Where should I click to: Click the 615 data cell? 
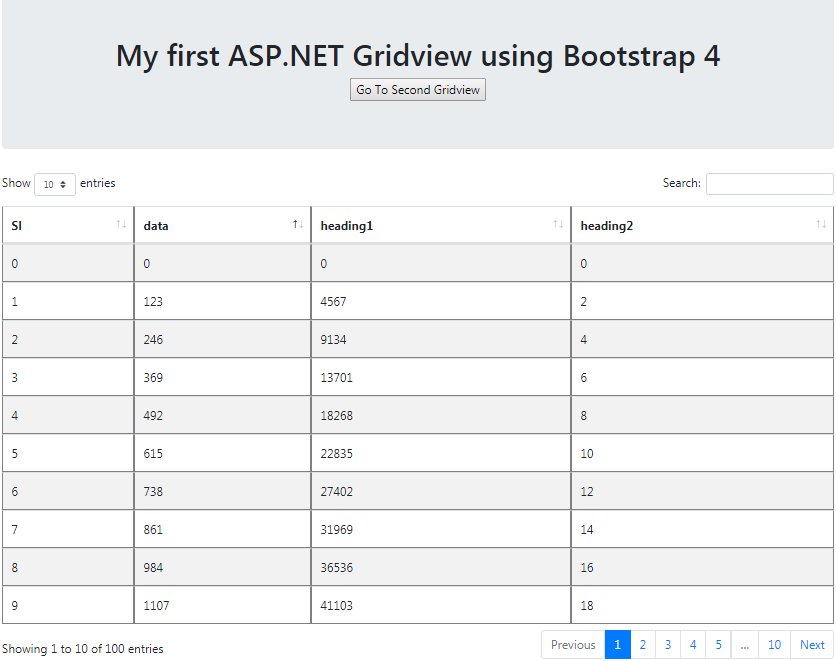pyautogui.click(x=222, y=453)
